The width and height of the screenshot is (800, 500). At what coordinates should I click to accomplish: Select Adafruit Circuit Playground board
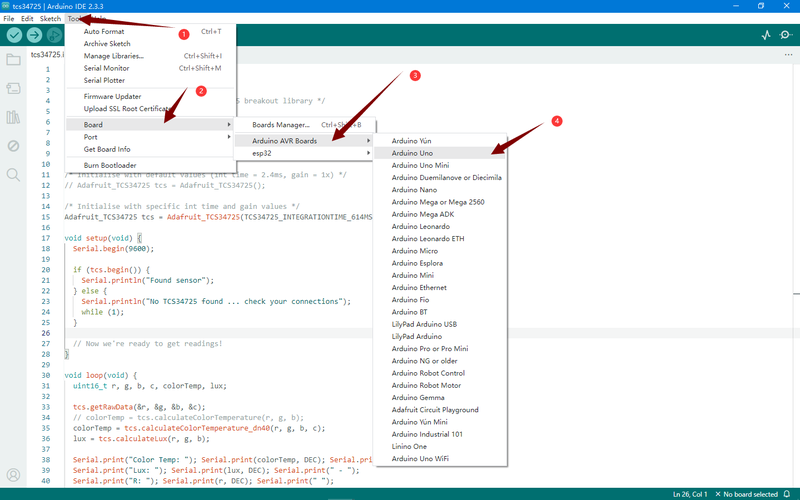[440, 410]
